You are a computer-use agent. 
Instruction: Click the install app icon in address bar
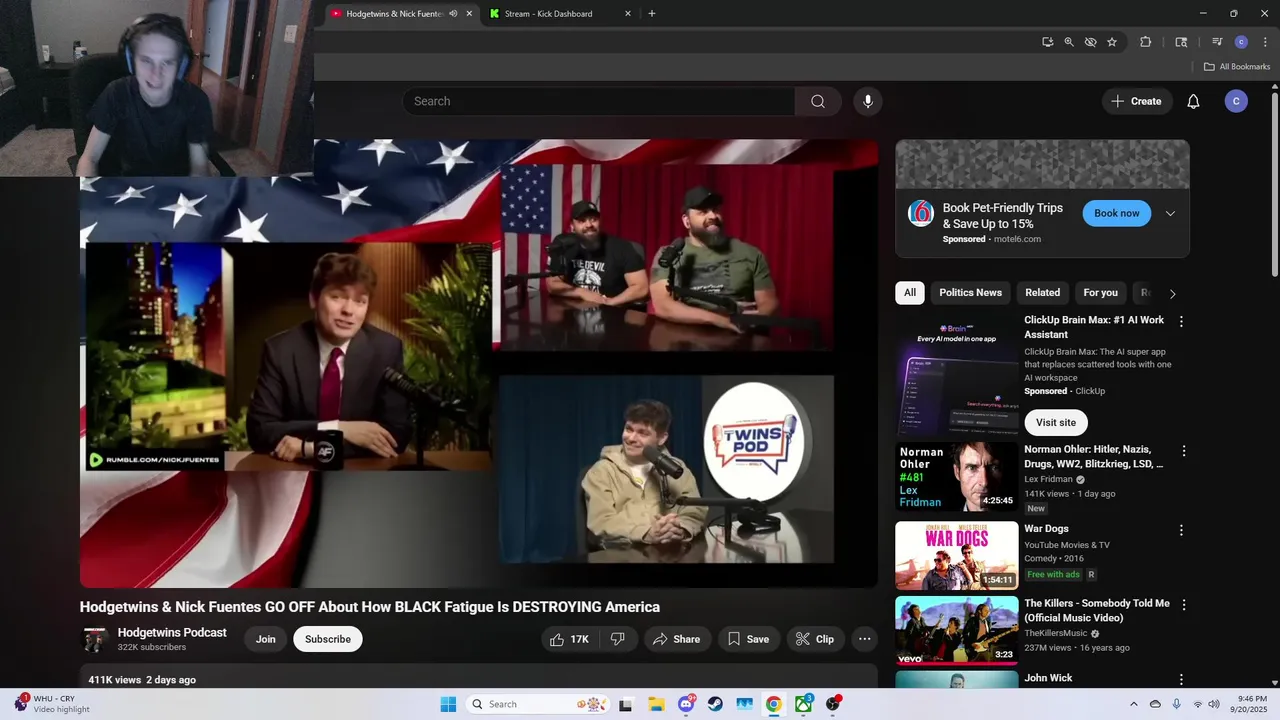(x=1047, y=42)
